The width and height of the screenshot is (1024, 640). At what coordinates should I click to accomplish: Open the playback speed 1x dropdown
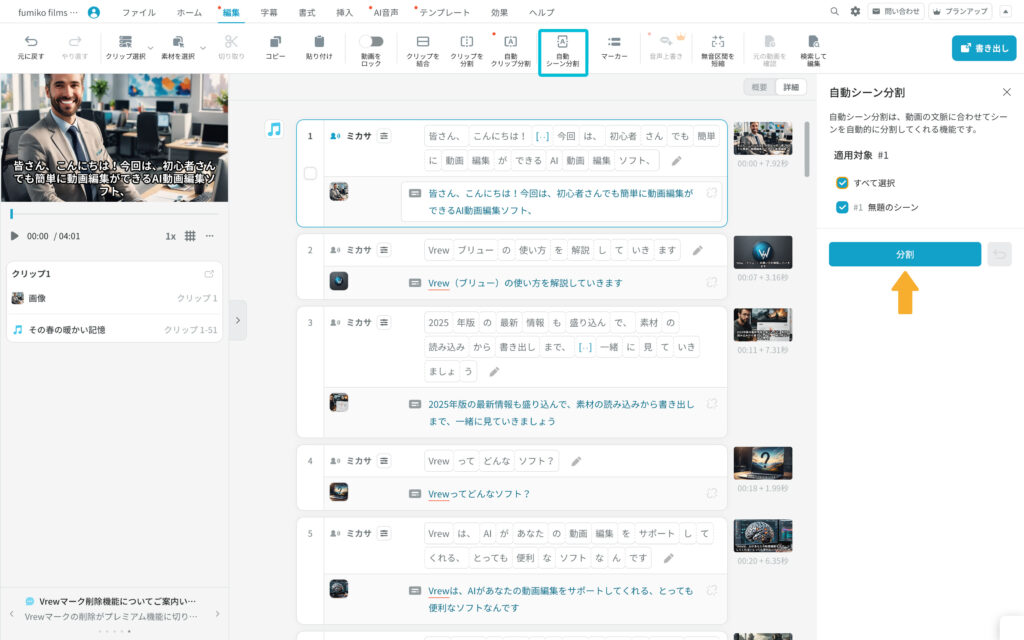coord(170,236)
